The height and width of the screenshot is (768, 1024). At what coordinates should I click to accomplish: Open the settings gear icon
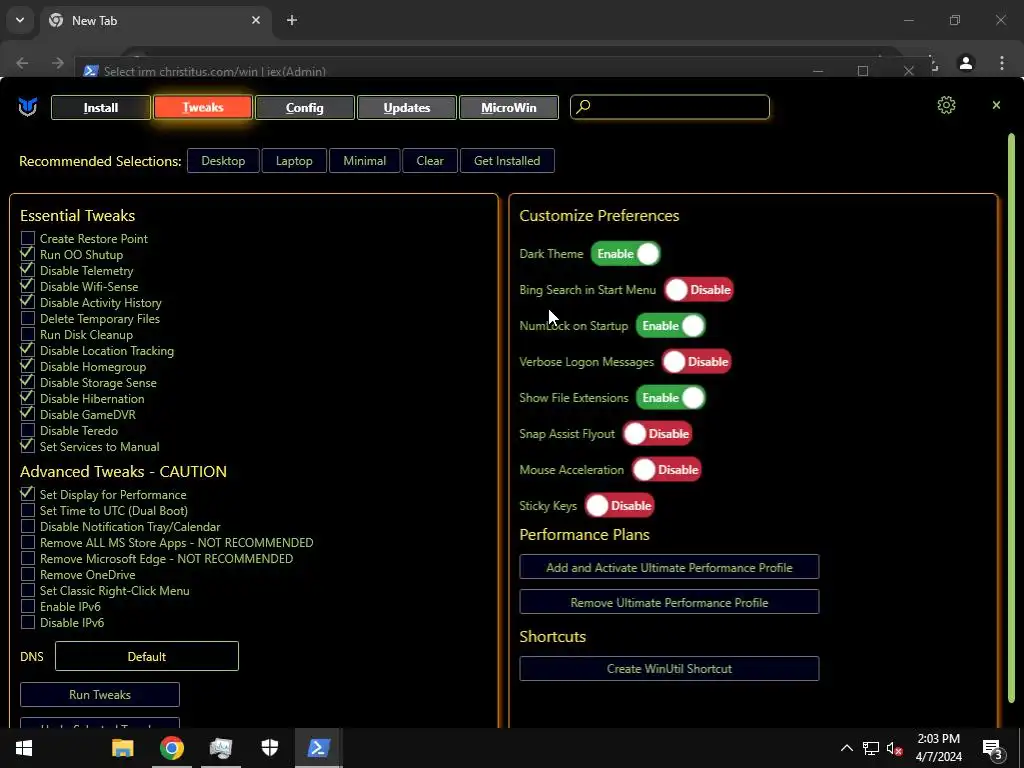(x=946, y=105)
